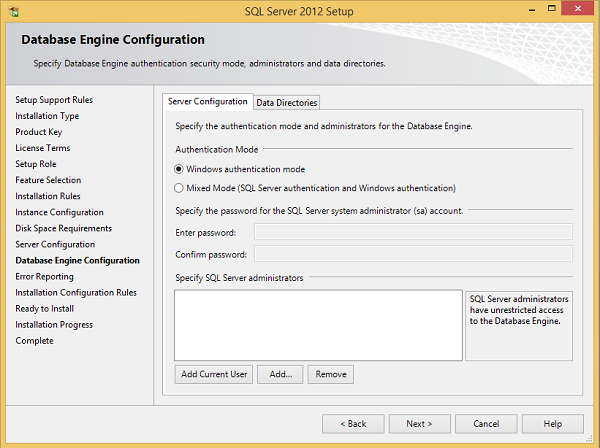600x448 pixels.
Task: Open the Server Configuration tab
Action: coord(208,102)
